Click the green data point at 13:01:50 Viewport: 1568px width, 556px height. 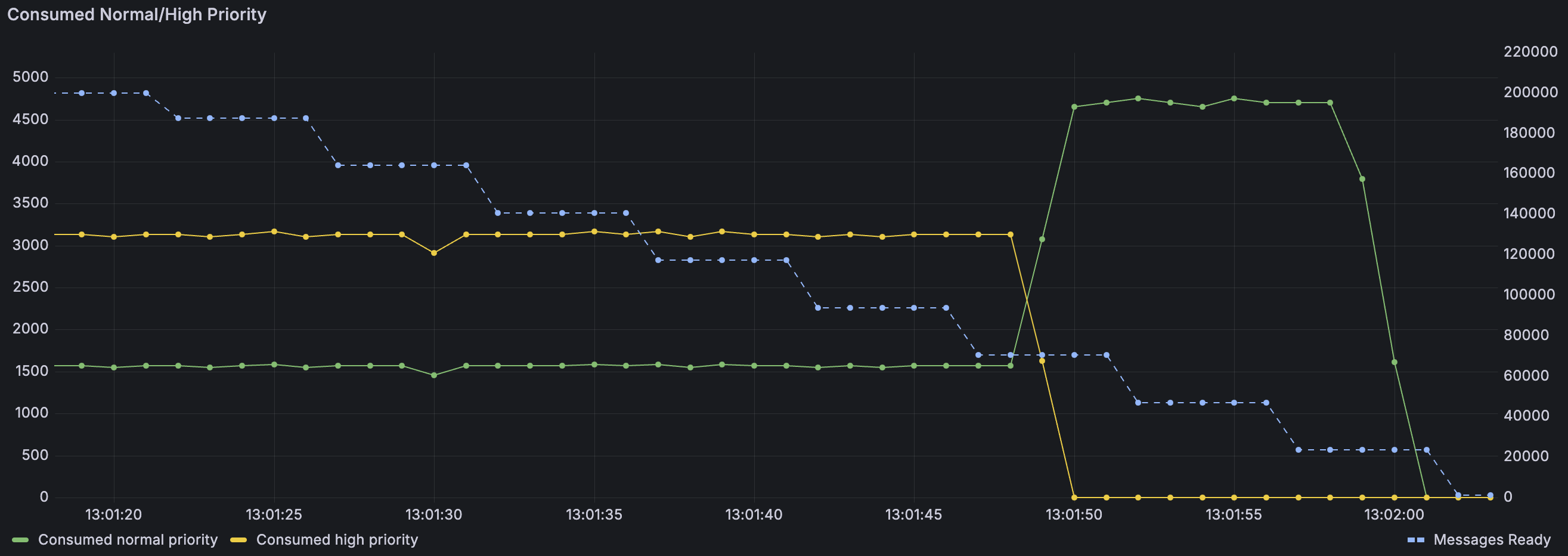point(1074,107)
